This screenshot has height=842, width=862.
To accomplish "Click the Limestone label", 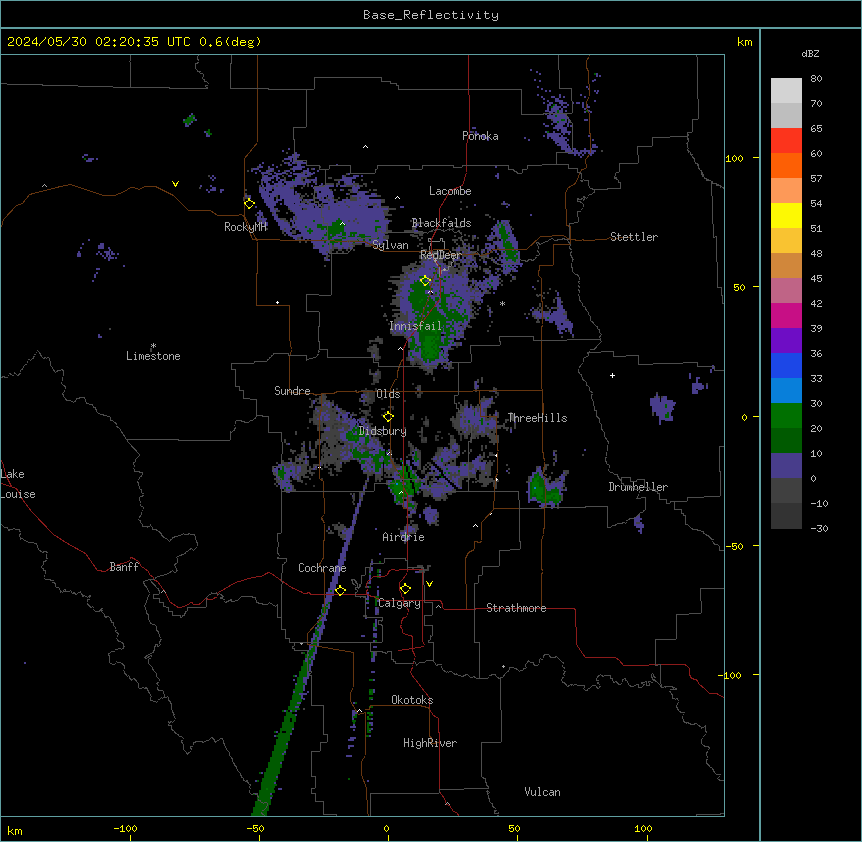I will coord(153,356).
